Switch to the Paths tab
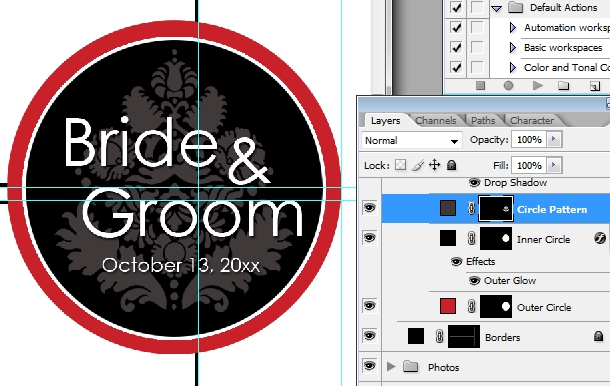This screenshot has width=610, height=386. (483, 121)
